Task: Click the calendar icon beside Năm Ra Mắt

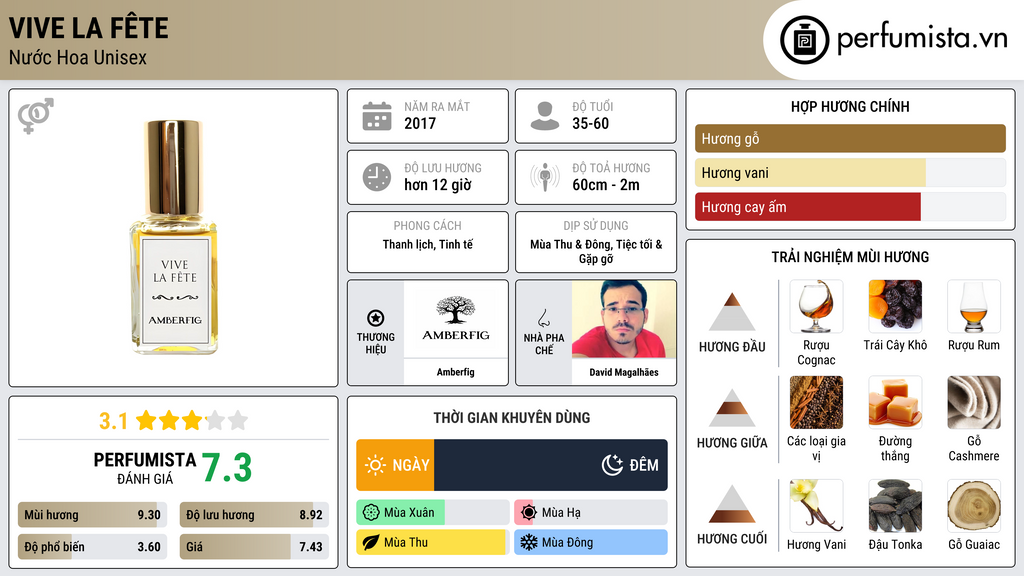Action: [x=377, y=116]
